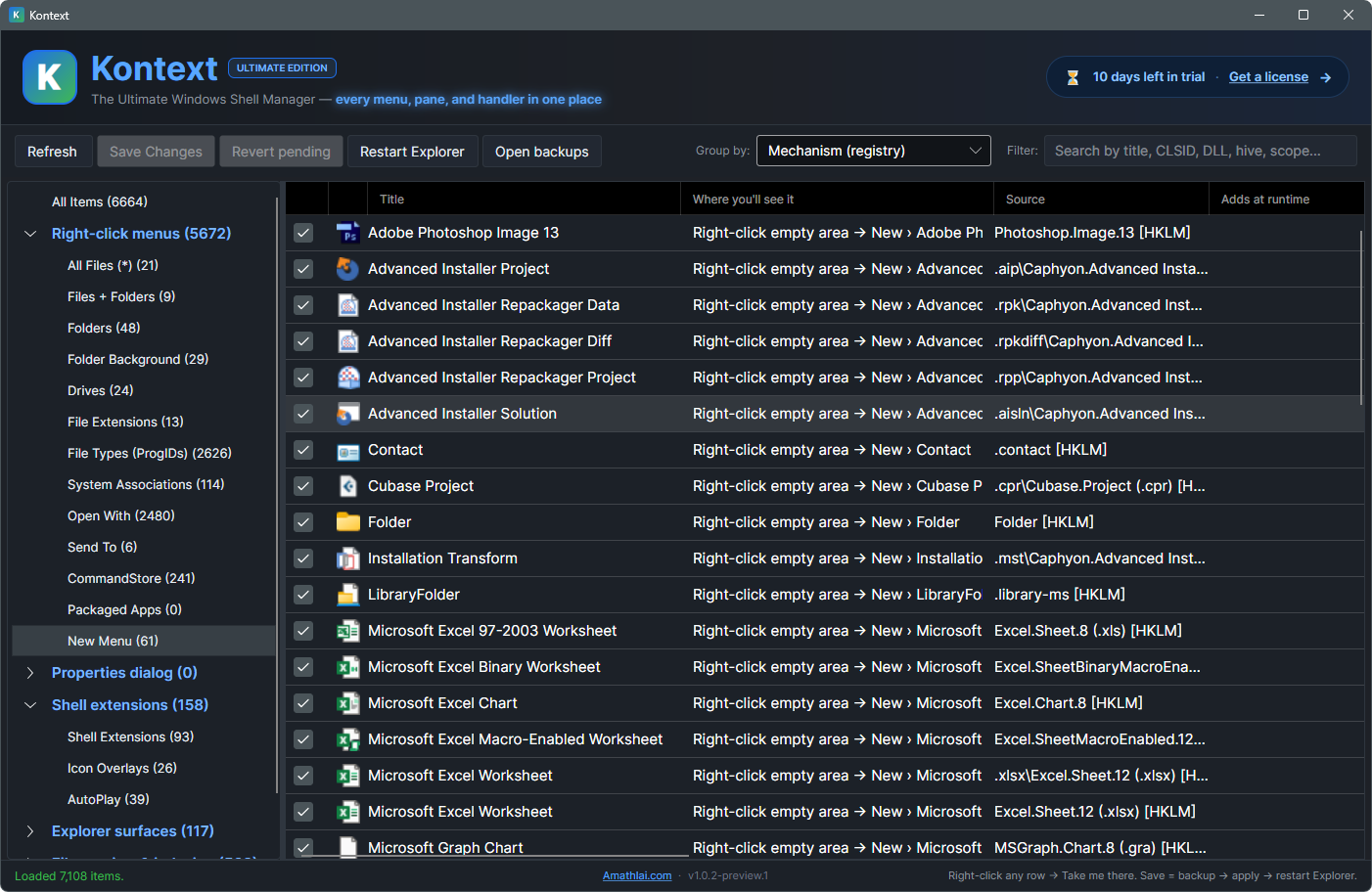Click the Revert pending button
Viewport: 1372px width, 892px height.
(x=281, y=152)
